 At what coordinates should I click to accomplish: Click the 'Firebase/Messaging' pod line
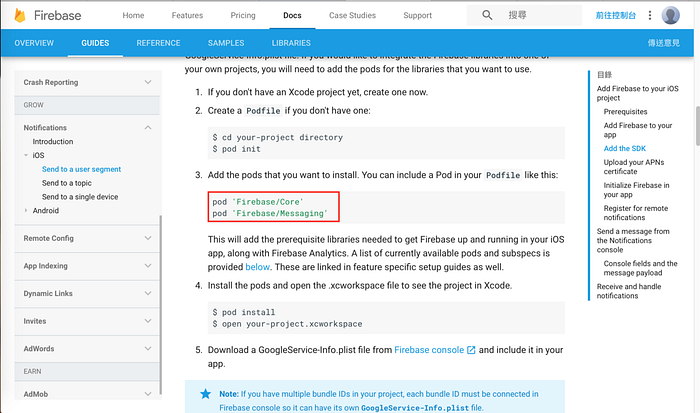[270, 213]
